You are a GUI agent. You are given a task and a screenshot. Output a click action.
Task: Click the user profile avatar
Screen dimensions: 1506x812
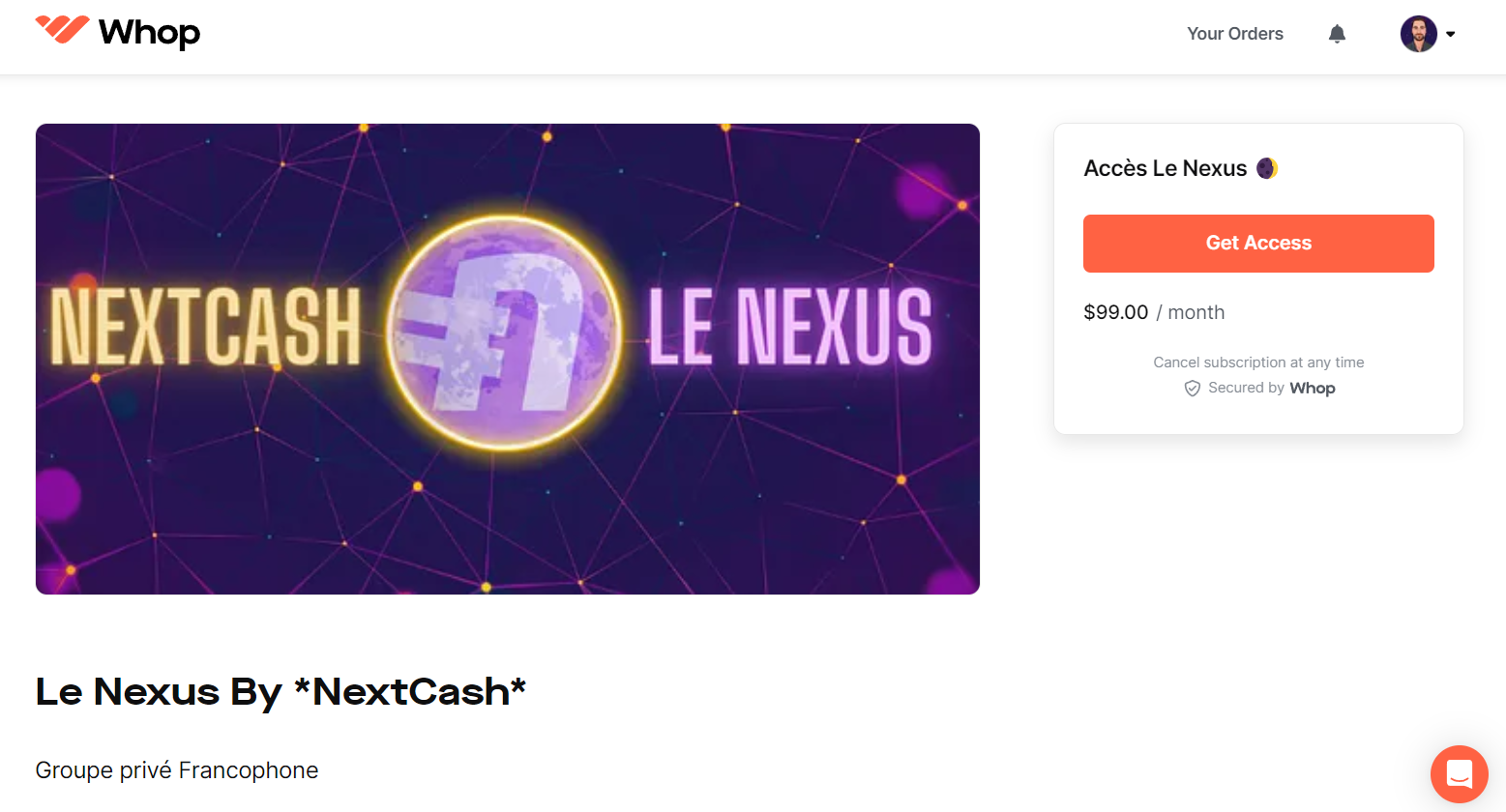(x=1418, y=34)
